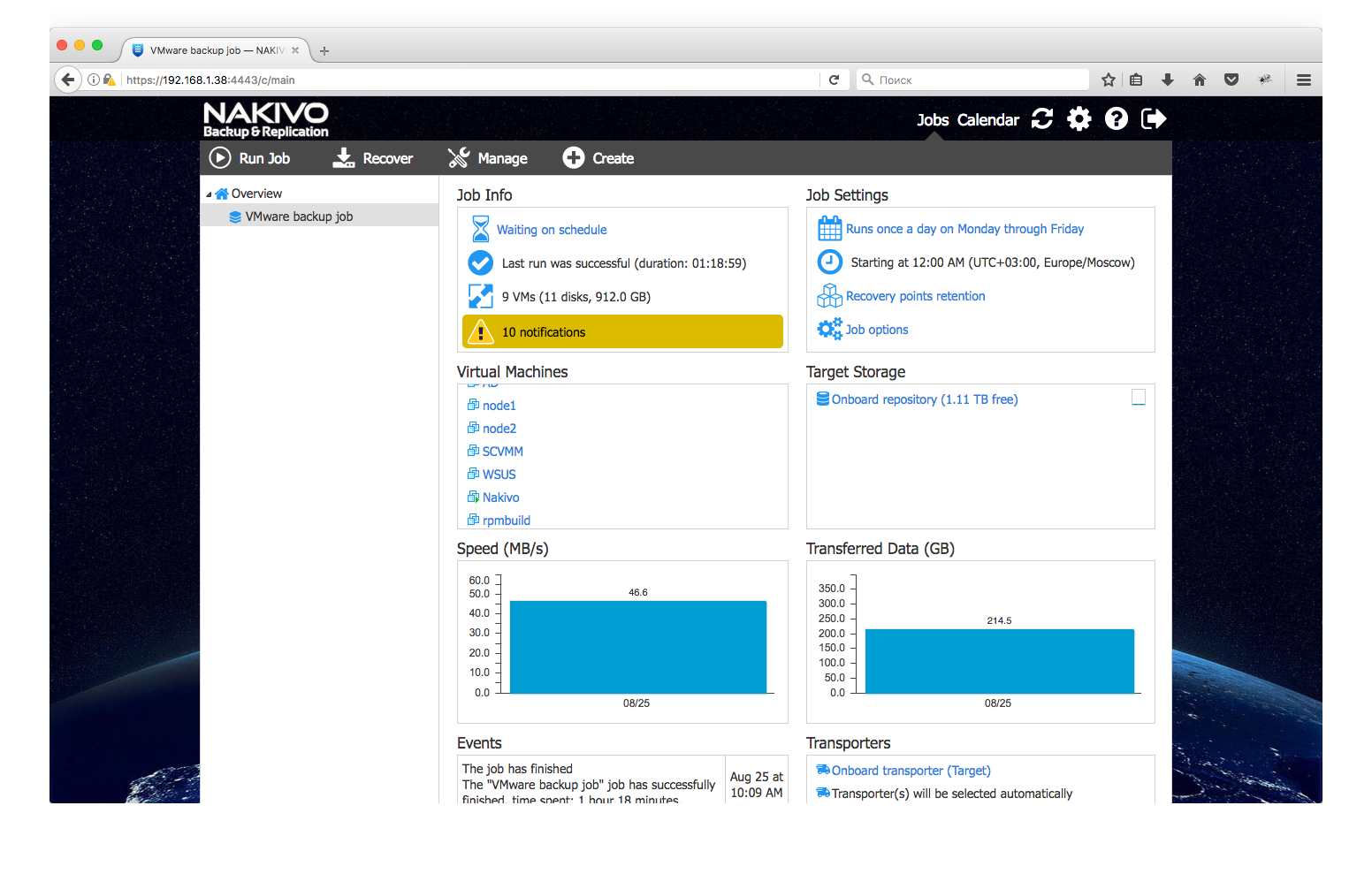Reload the page with the circular arrow

pyautogui.click(x=834, y=80)
